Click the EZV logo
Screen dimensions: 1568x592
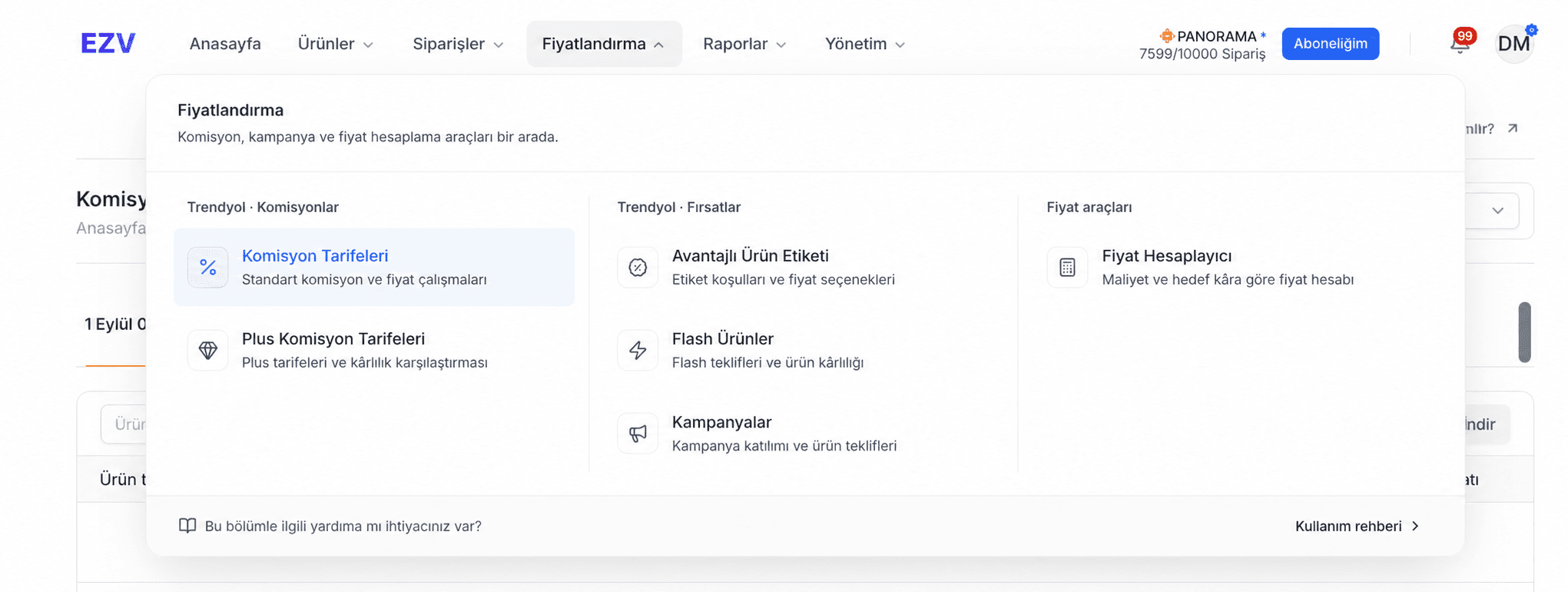(x=108, y=43)
